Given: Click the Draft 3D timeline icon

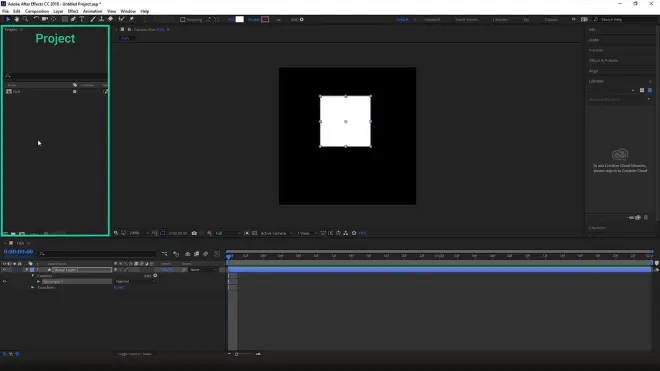Looking at the screenshot, I should coord(176,254).
